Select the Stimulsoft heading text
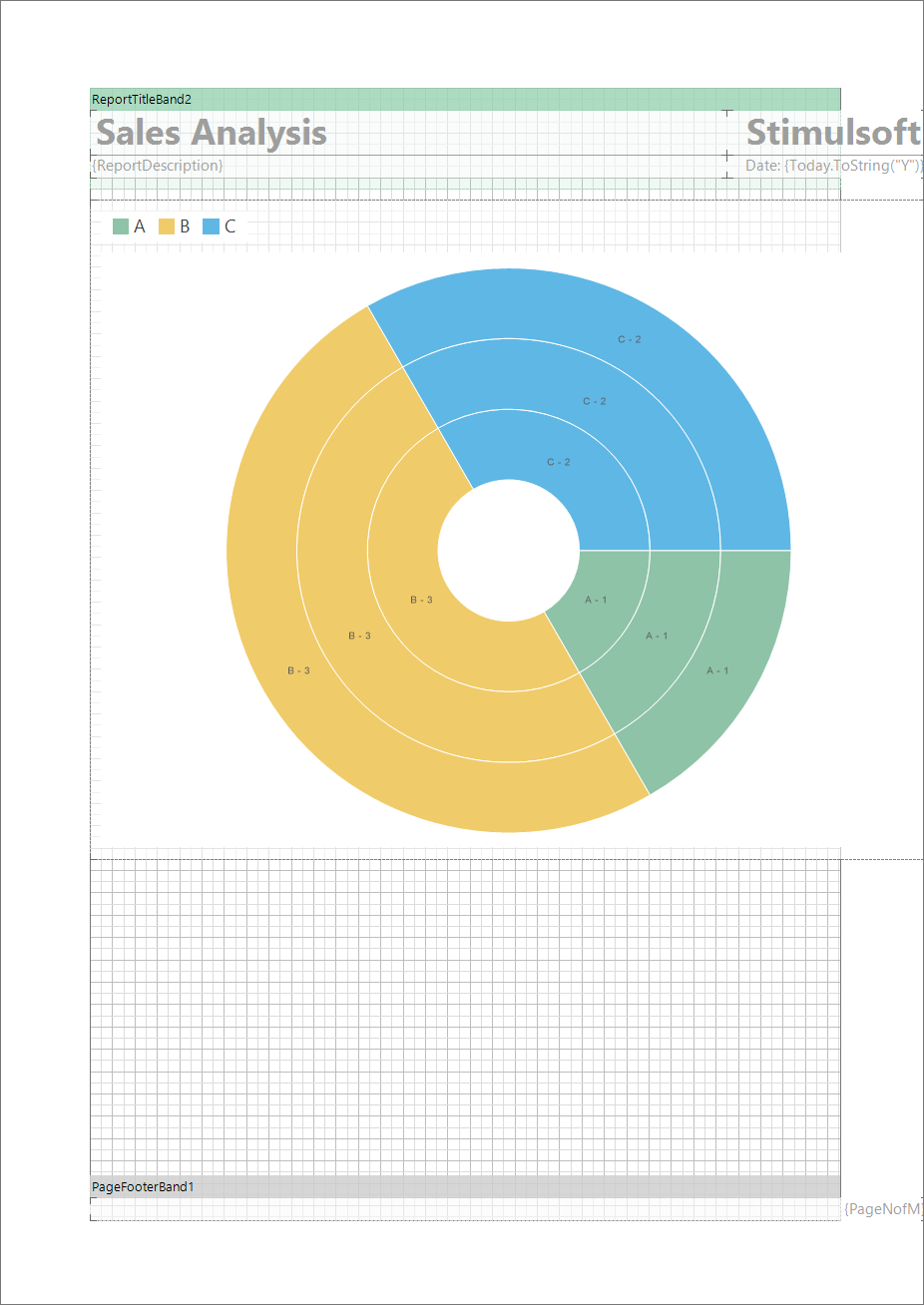Viewport: 924px width, 1305px height. 833,133
